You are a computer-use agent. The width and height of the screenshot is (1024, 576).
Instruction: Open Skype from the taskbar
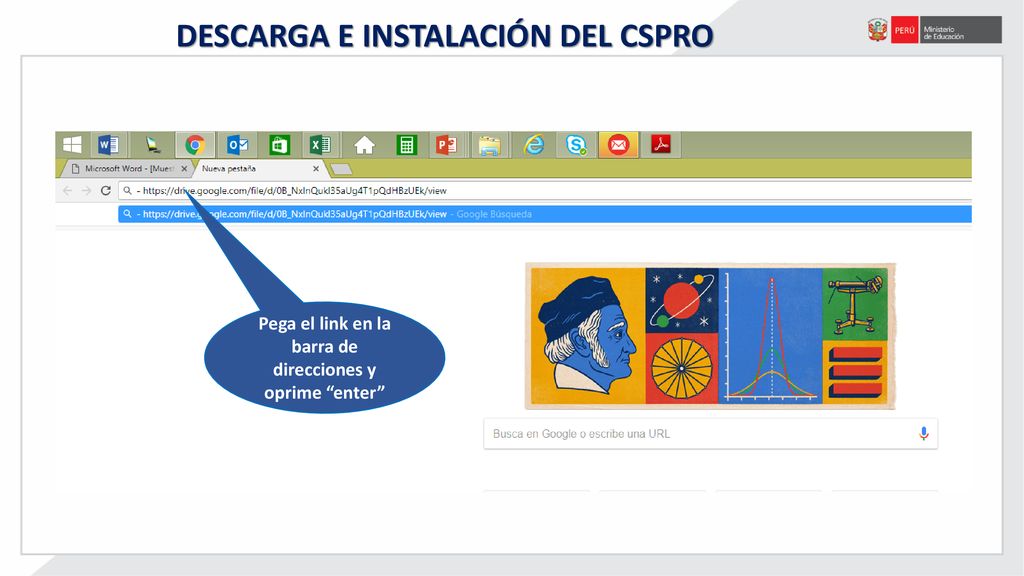coord(576,144)
